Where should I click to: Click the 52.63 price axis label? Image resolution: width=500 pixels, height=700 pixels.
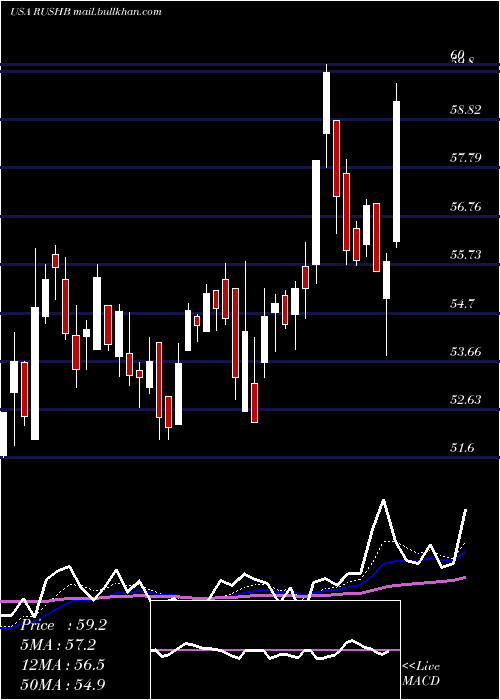point(466,400)
